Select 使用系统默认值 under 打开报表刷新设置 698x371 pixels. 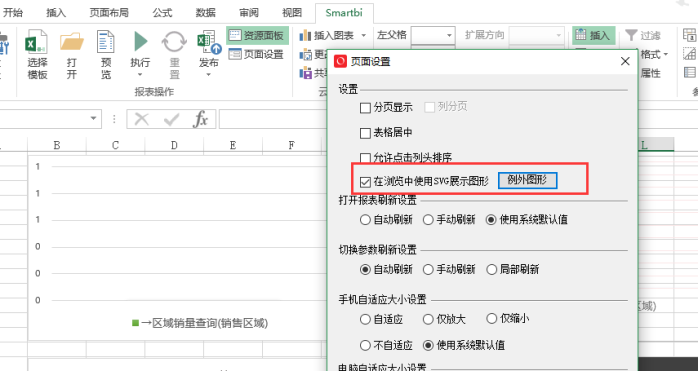tap(491, 220)
